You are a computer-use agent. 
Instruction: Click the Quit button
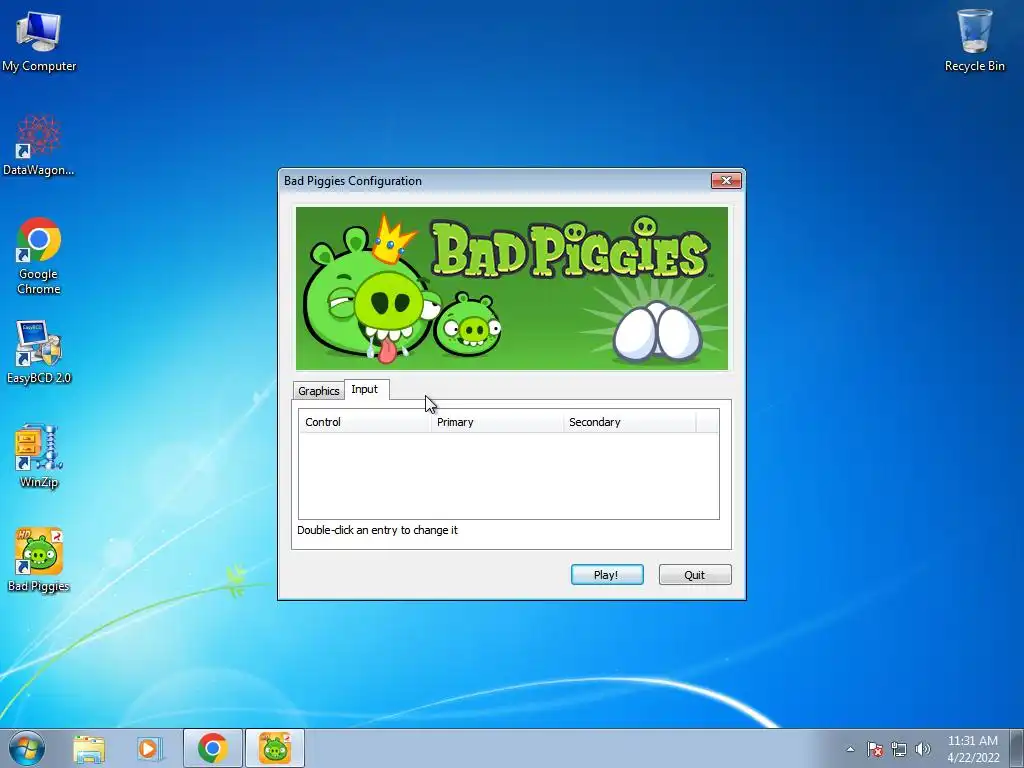695,575
